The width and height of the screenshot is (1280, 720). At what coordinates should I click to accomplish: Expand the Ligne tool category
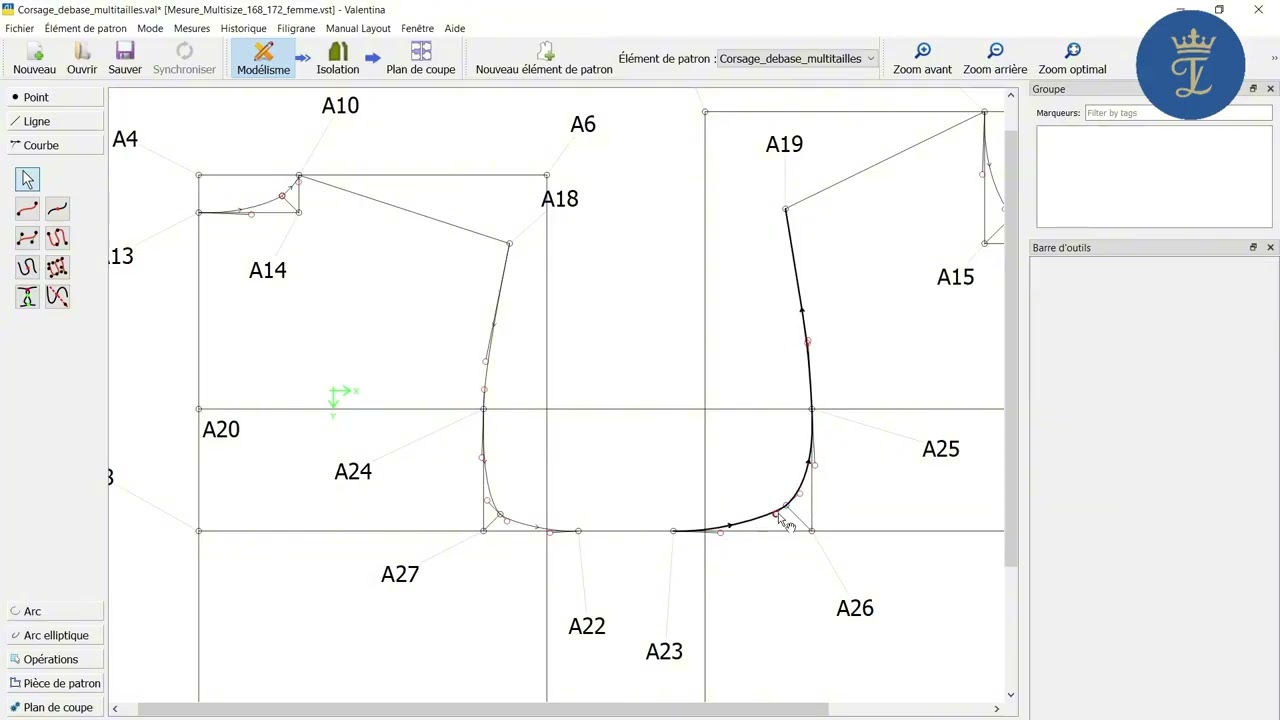pos(55,121)
